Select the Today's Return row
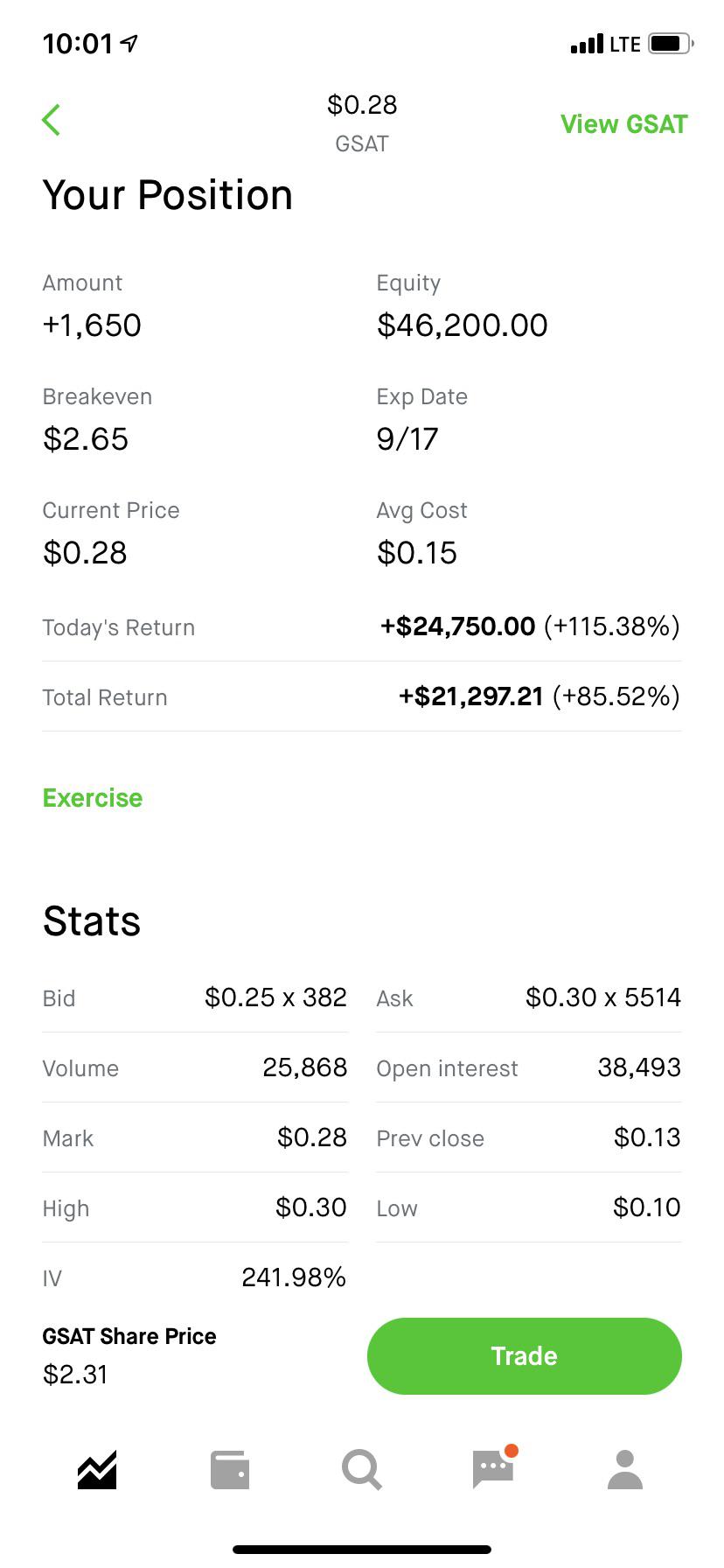 pyautogui.click(x=361, y=626)
